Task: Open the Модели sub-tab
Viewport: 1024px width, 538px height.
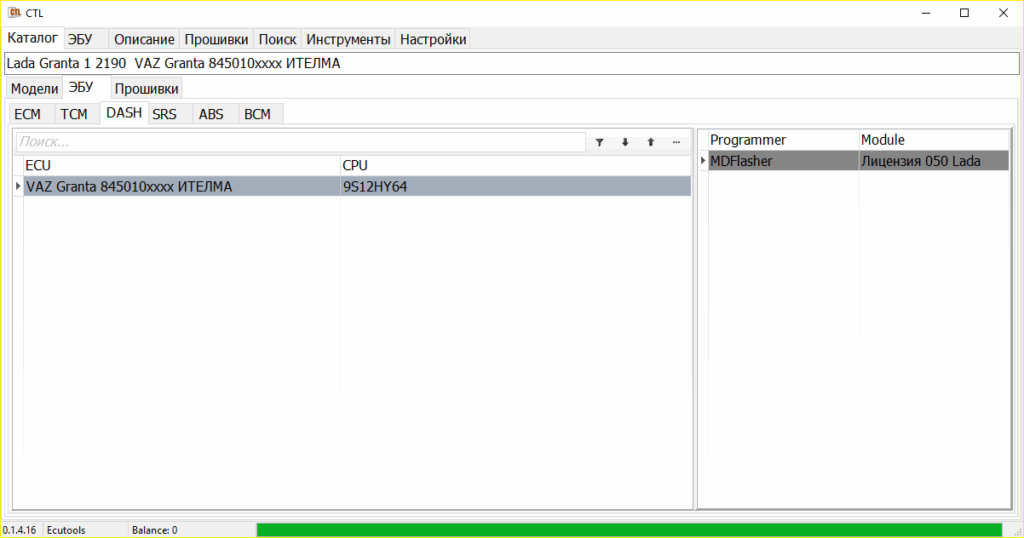Action: 35,89
